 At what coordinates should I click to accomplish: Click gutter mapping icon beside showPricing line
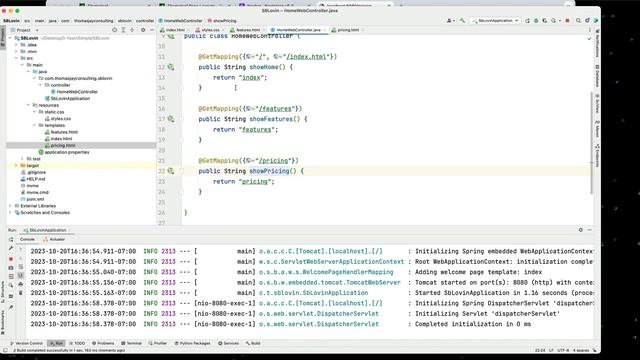pyautogui.click(x=171, y=171)
